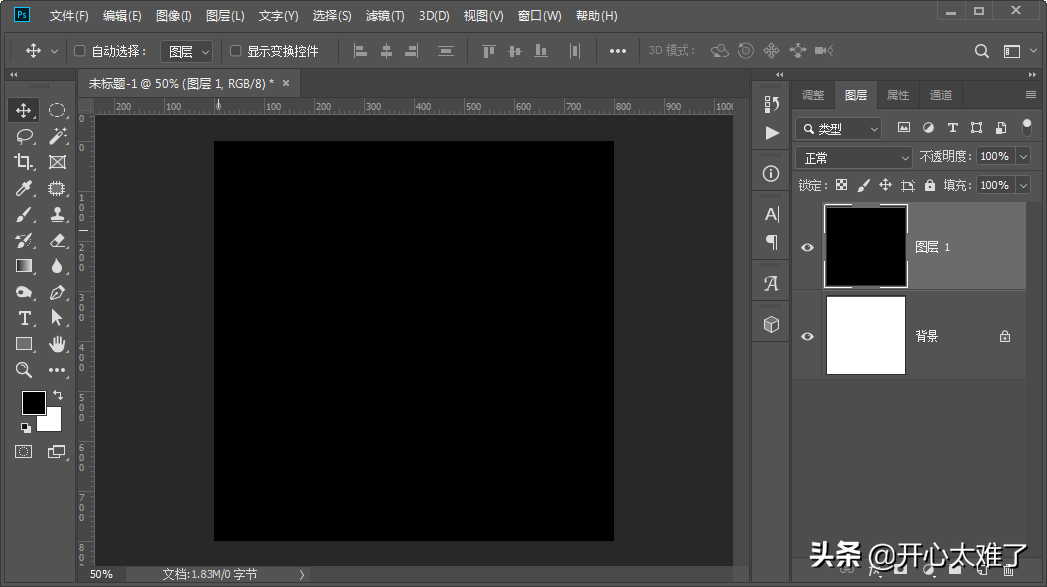
Task: Select the Path Selection arrow tool
Action: click(x=57, y=318)
